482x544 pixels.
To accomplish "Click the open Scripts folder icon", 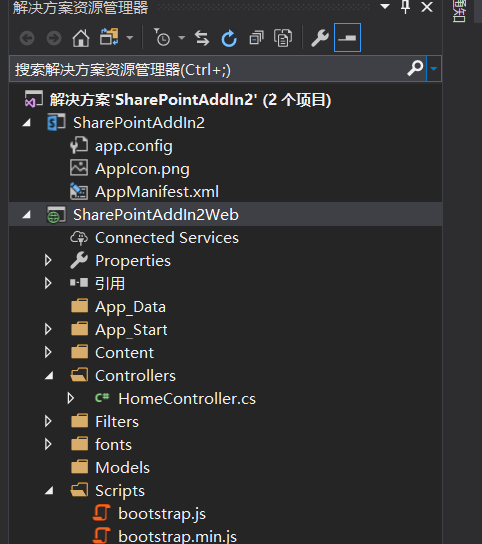I will tap(79, 490).
